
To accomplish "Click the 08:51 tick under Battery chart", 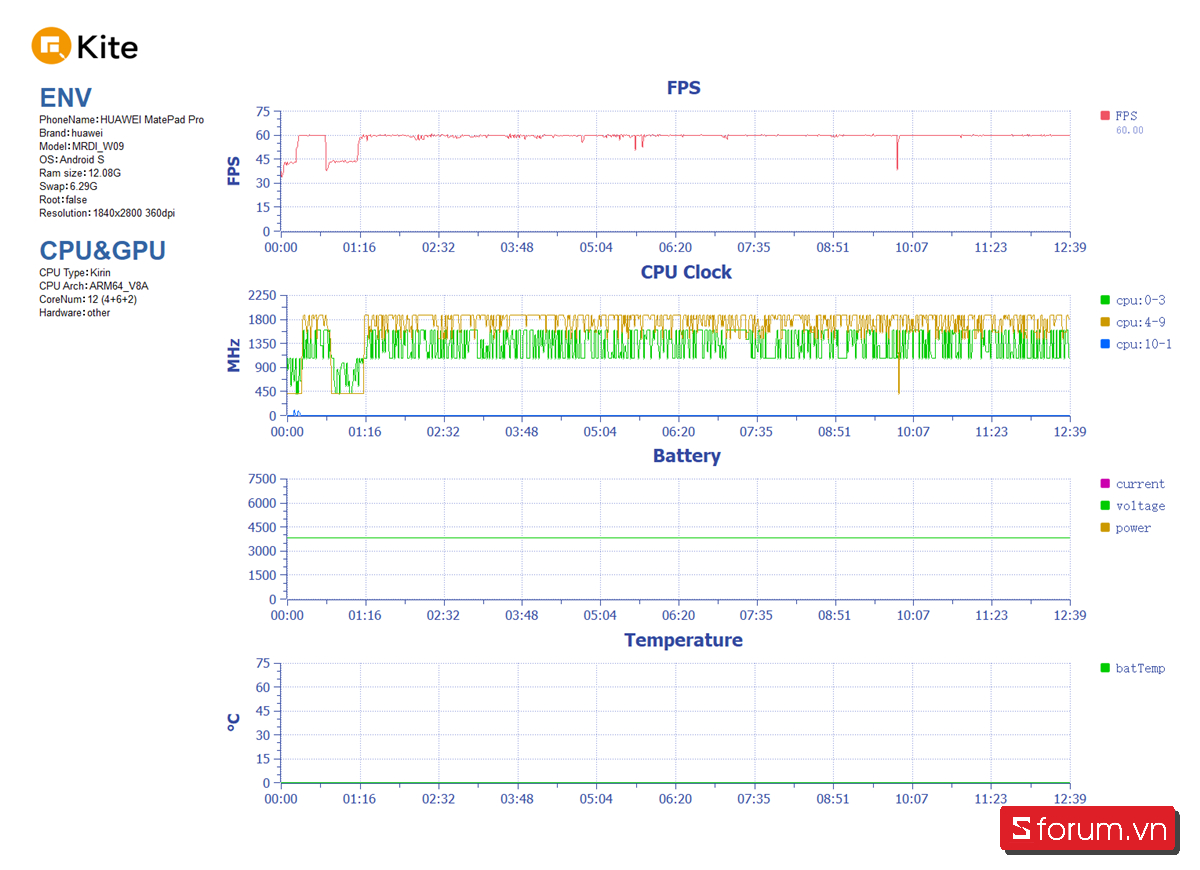I will pos(835,616).
